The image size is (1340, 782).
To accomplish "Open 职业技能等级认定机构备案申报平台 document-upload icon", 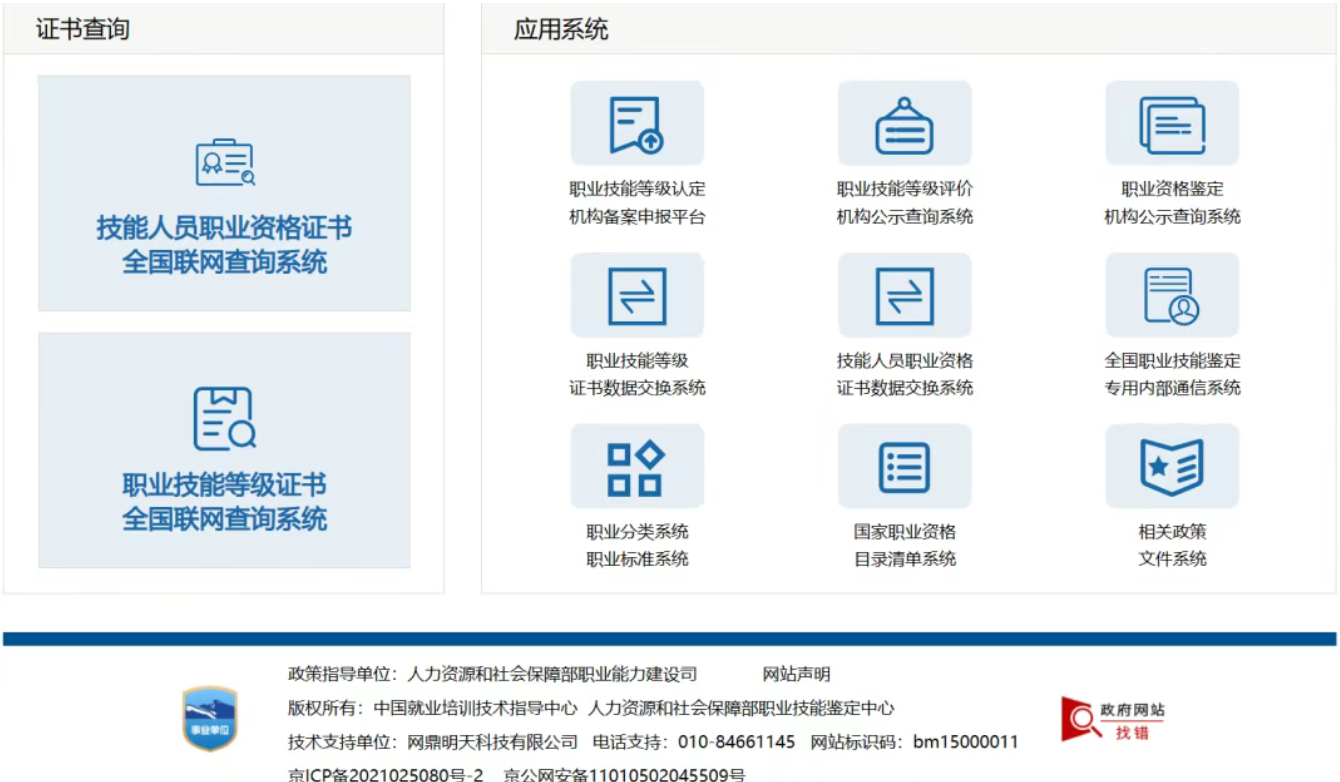I will coord(637,123).
